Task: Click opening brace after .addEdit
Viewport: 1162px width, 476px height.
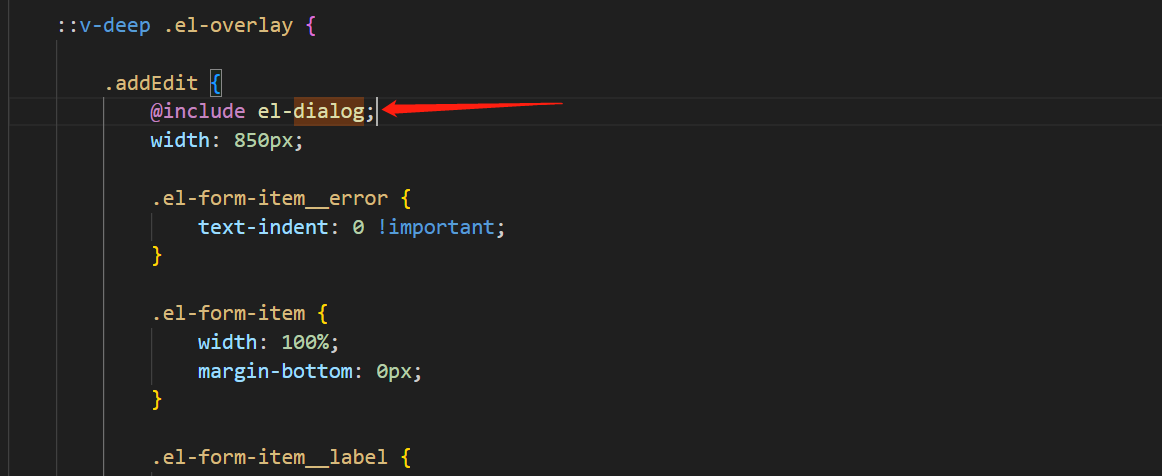Action: [x=215, y=84]
